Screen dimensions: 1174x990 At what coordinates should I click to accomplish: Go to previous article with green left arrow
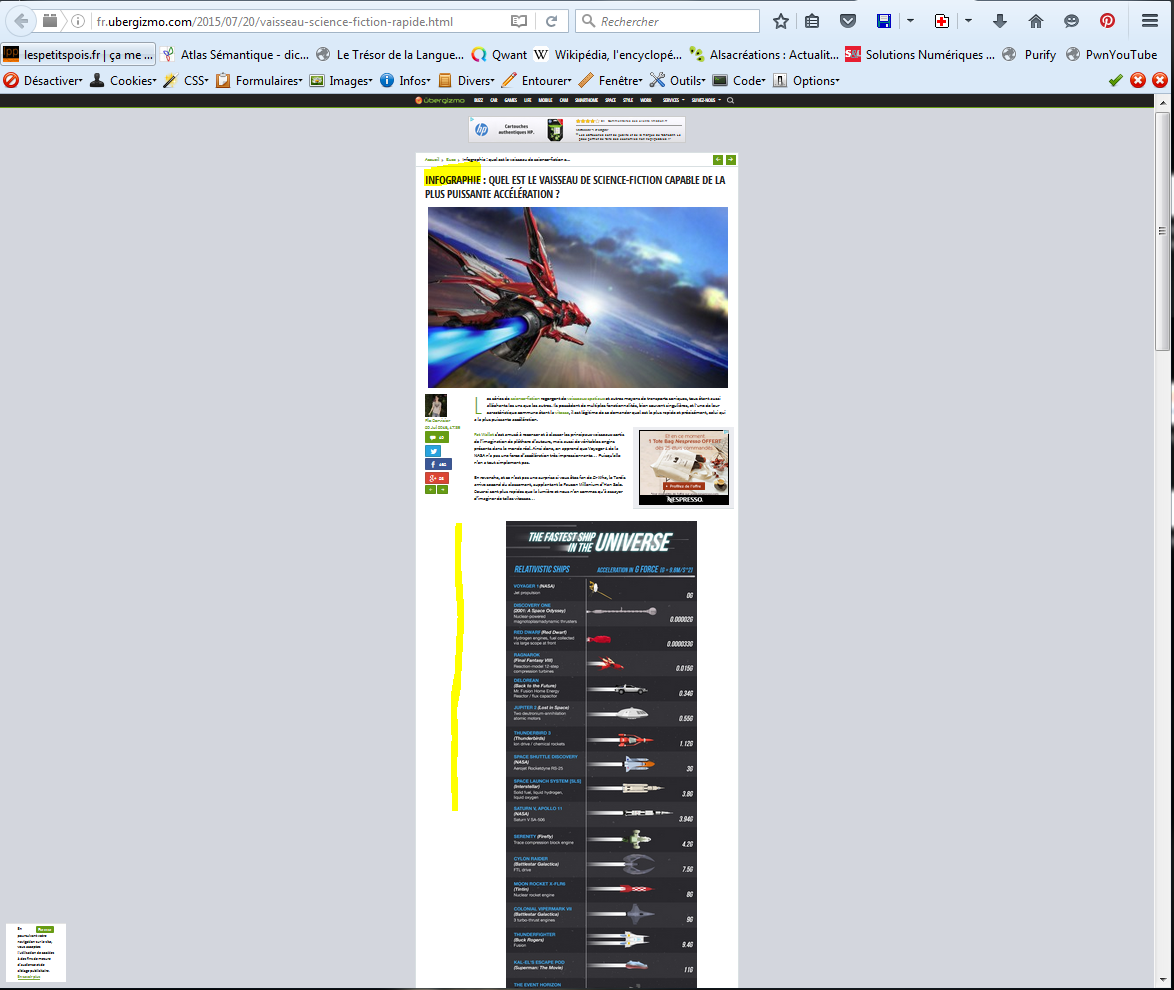tap(718, 160)
